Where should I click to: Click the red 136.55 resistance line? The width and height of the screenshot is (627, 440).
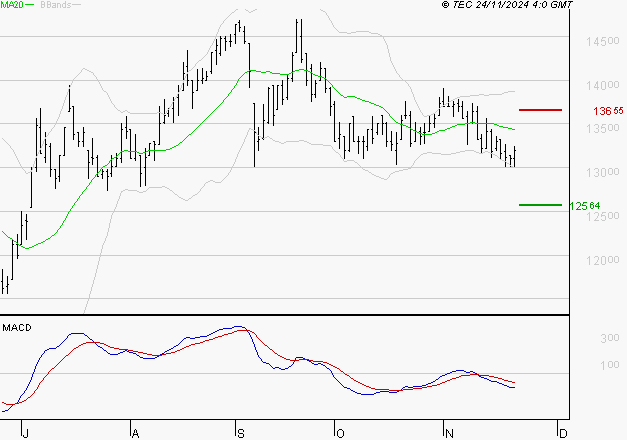(540, 110)
